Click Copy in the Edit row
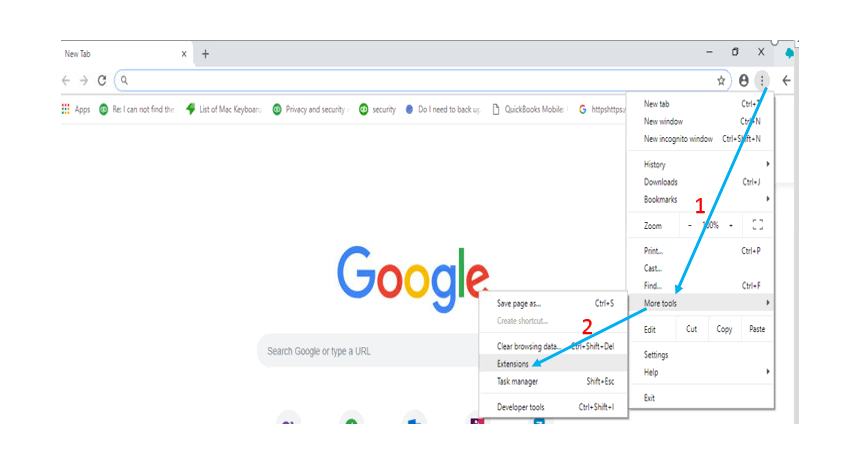 (724, 329)
